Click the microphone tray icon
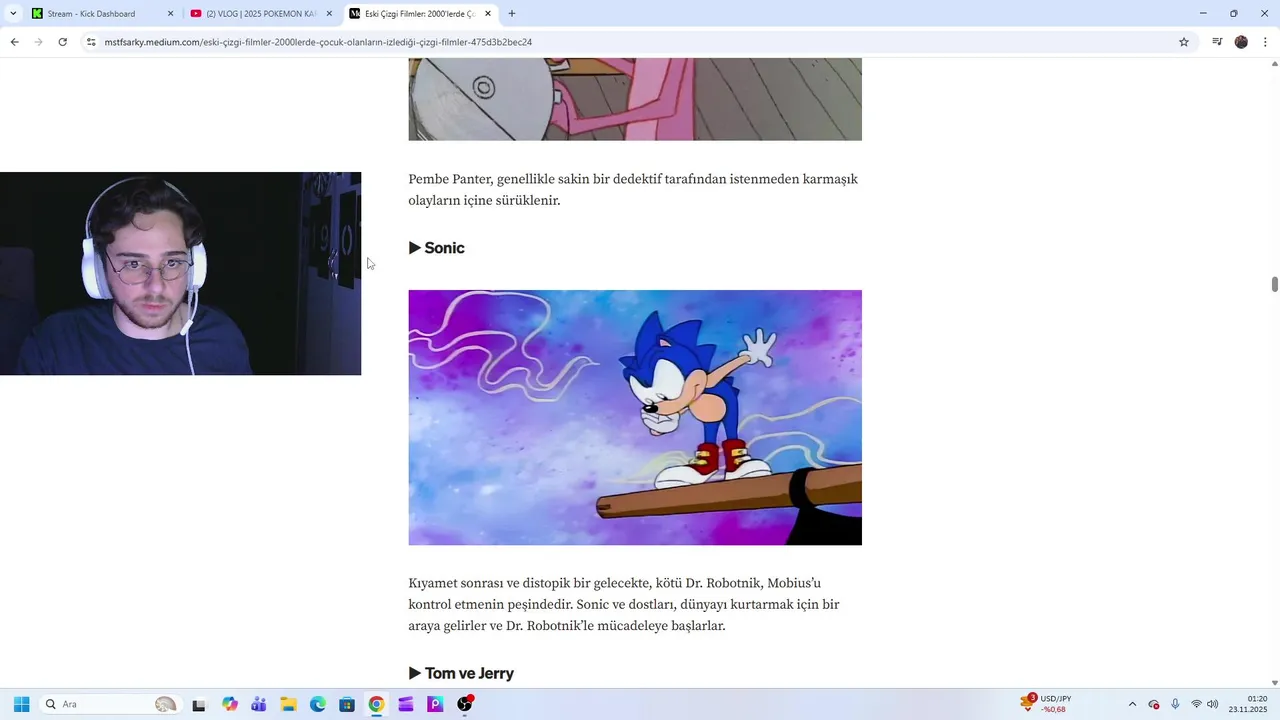Screen dimensions: 1280x720 tap(1175, 704)
